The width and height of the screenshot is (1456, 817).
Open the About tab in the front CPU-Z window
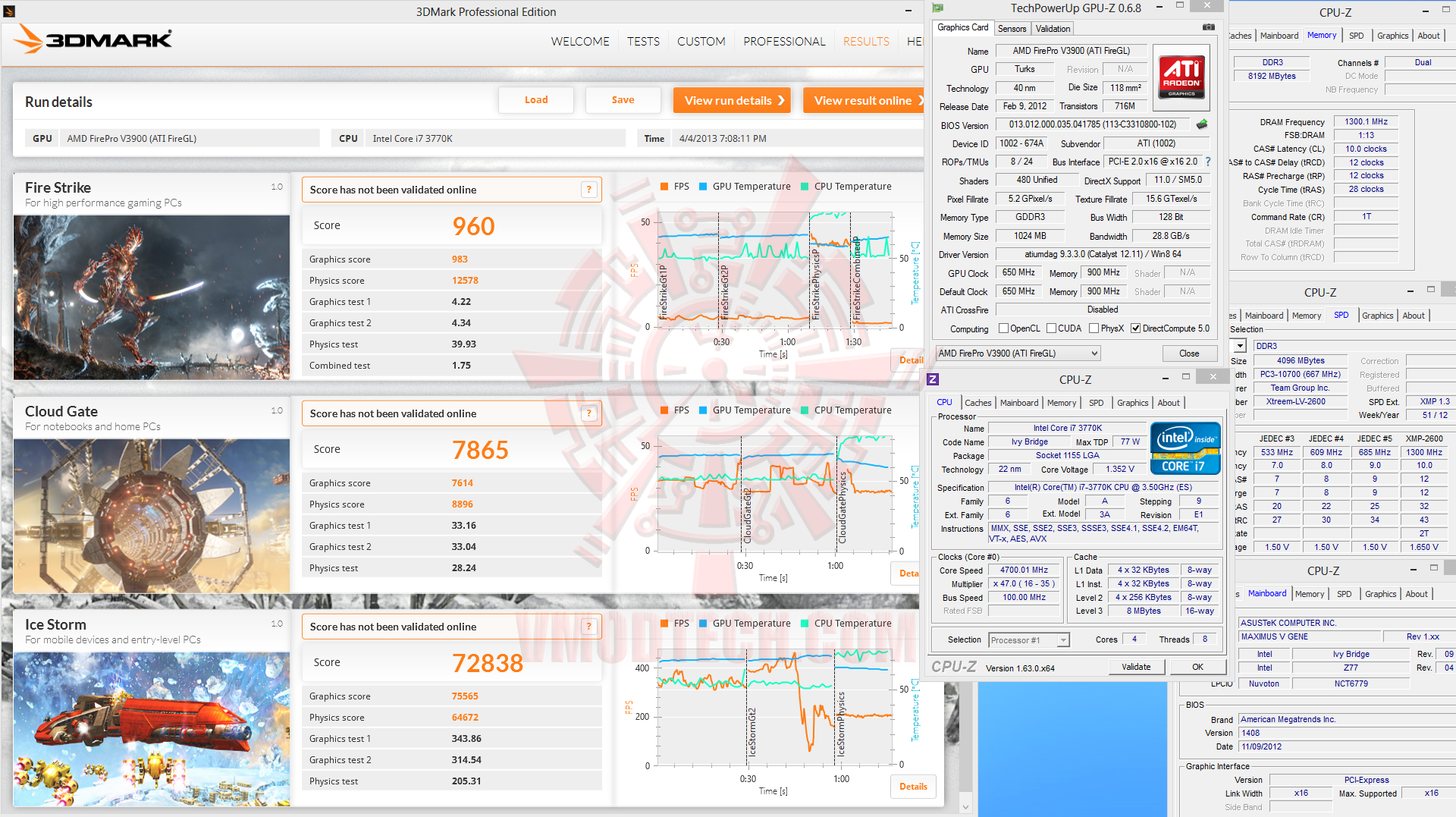[x=1168, y=403]
